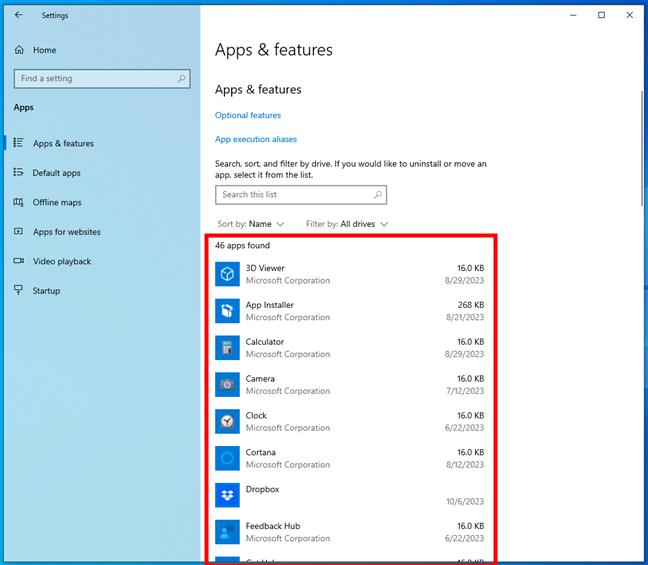The image size is (648, 565).
Task: Click the Calculator app icon
Action: [x=227, y=348]
